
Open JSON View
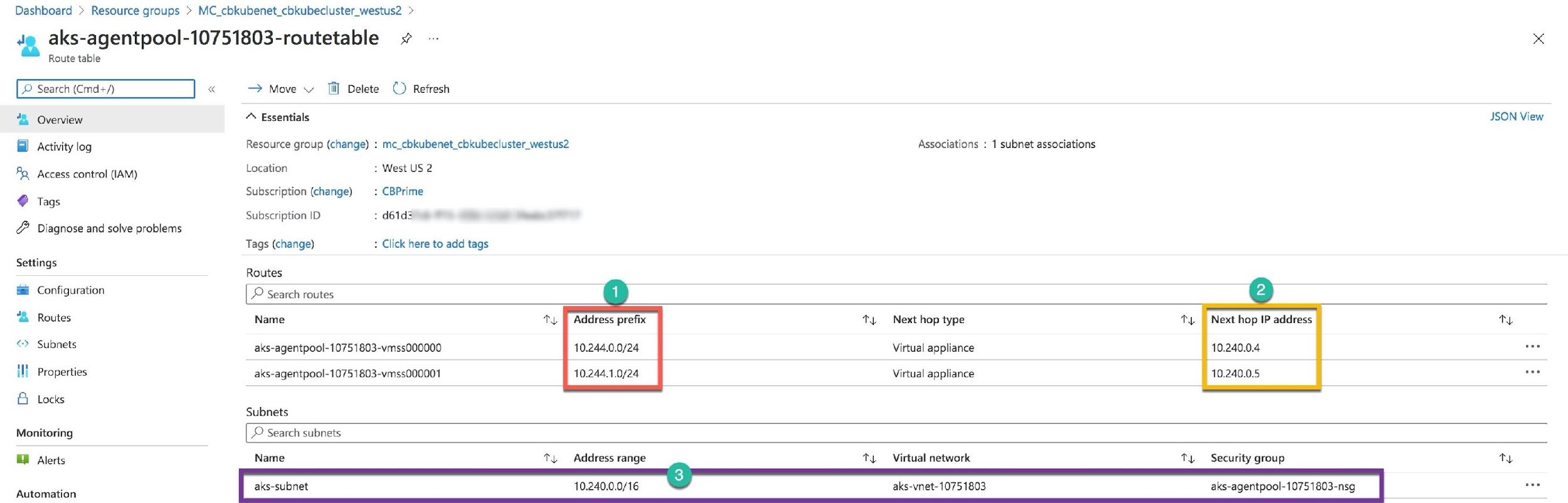click(1516, 117)
